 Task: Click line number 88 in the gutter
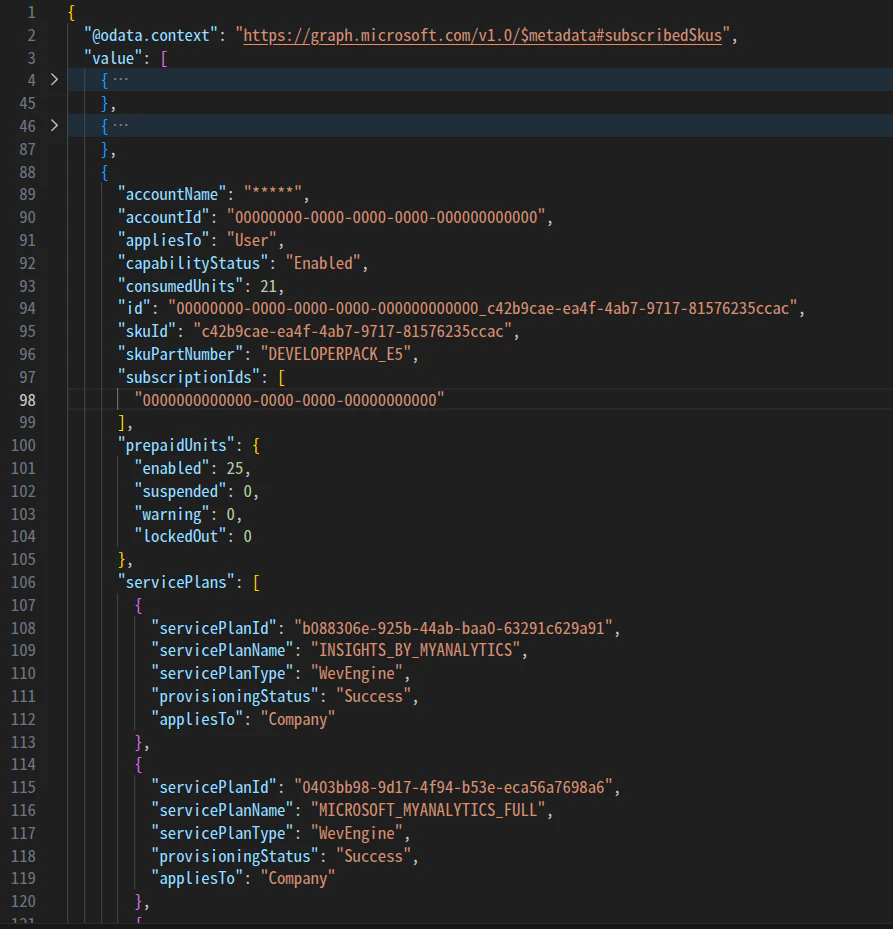27,172
